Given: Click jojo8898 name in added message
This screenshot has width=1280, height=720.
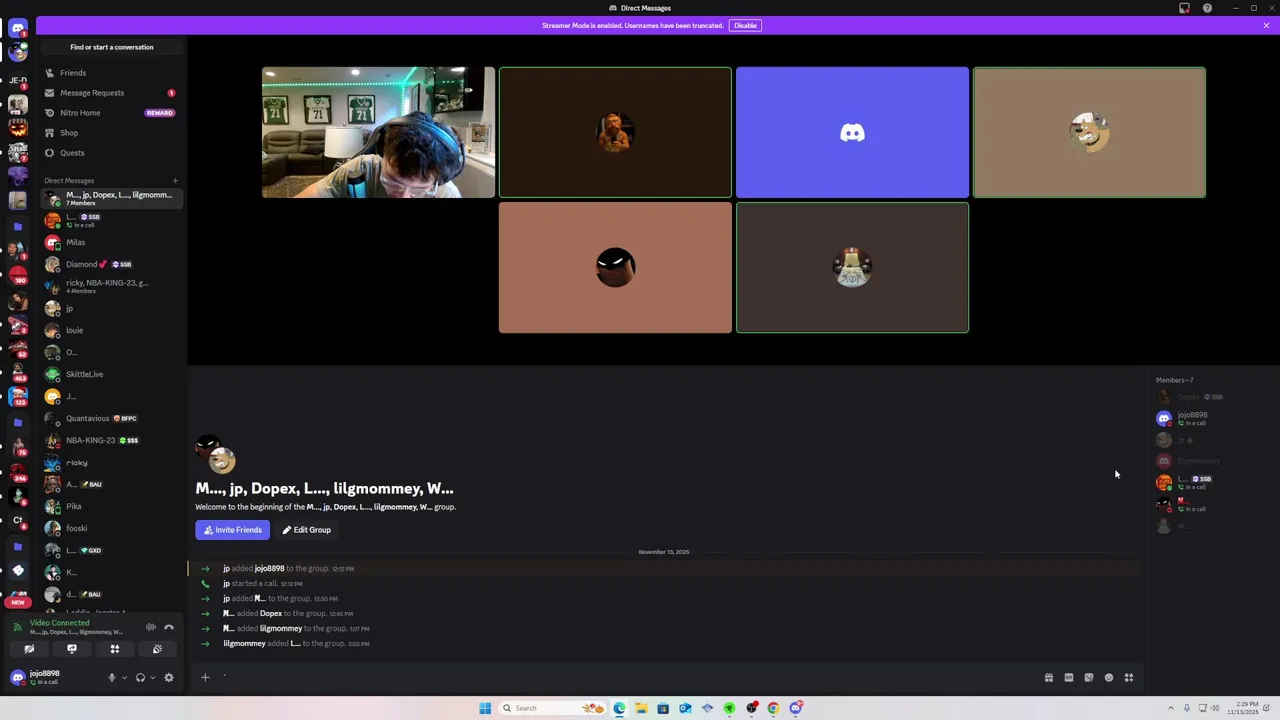Looking at the screenshot, I should click(269, 568).
